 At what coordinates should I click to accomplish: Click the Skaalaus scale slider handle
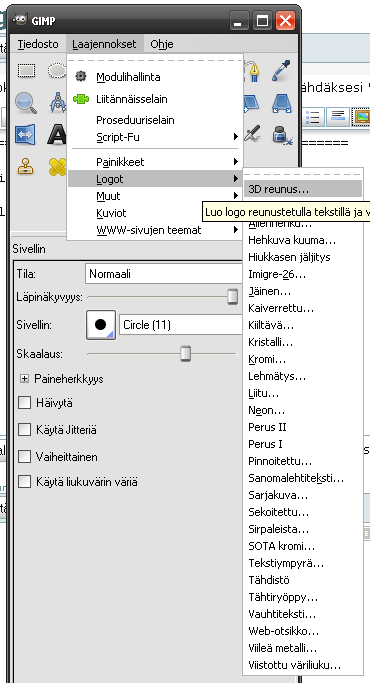tap(186, 354)
